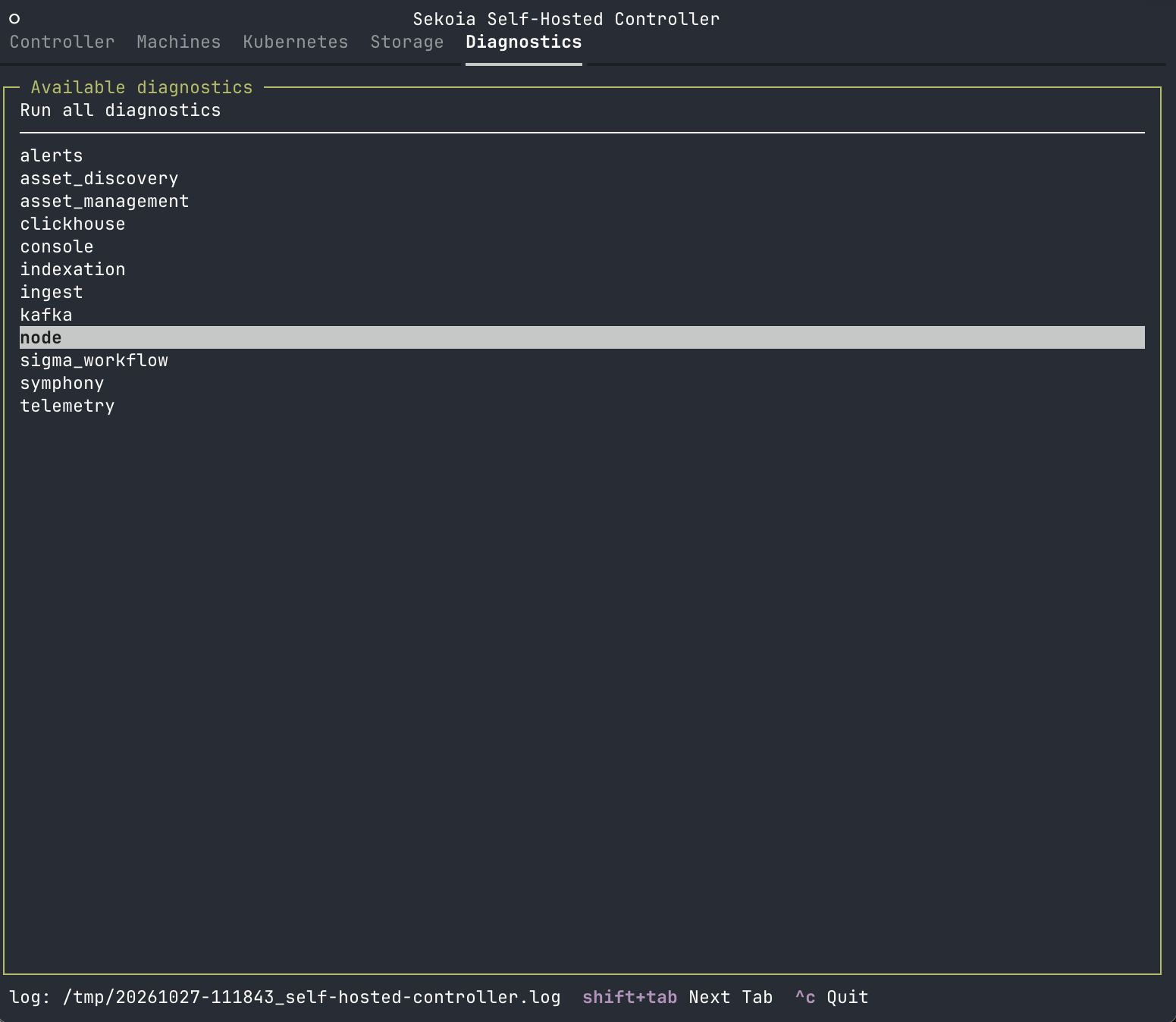Select the Storage tab
This screenshot has height=1022, width=1176.
pos(407,42)
